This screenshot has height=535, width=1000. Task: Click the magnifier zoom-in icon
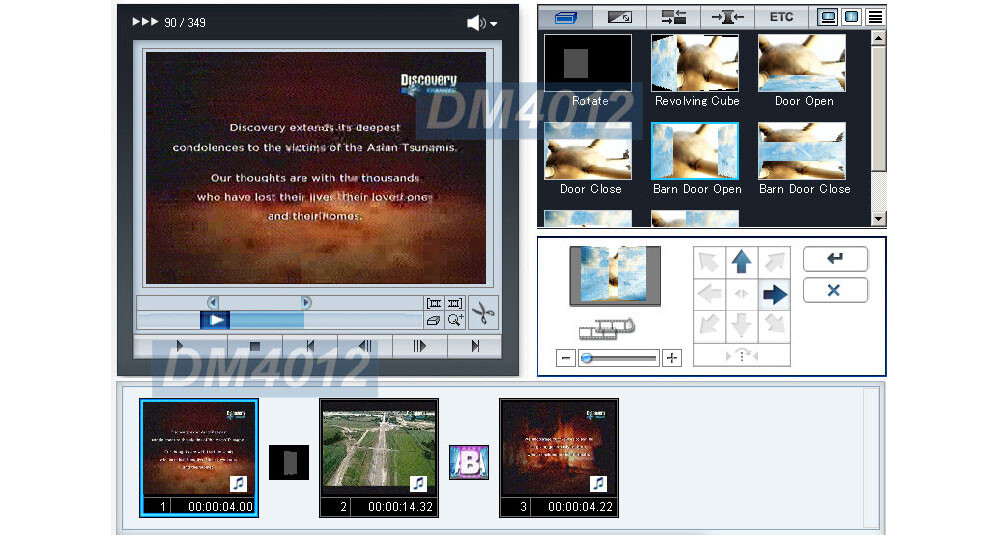(x=455, y=320)
